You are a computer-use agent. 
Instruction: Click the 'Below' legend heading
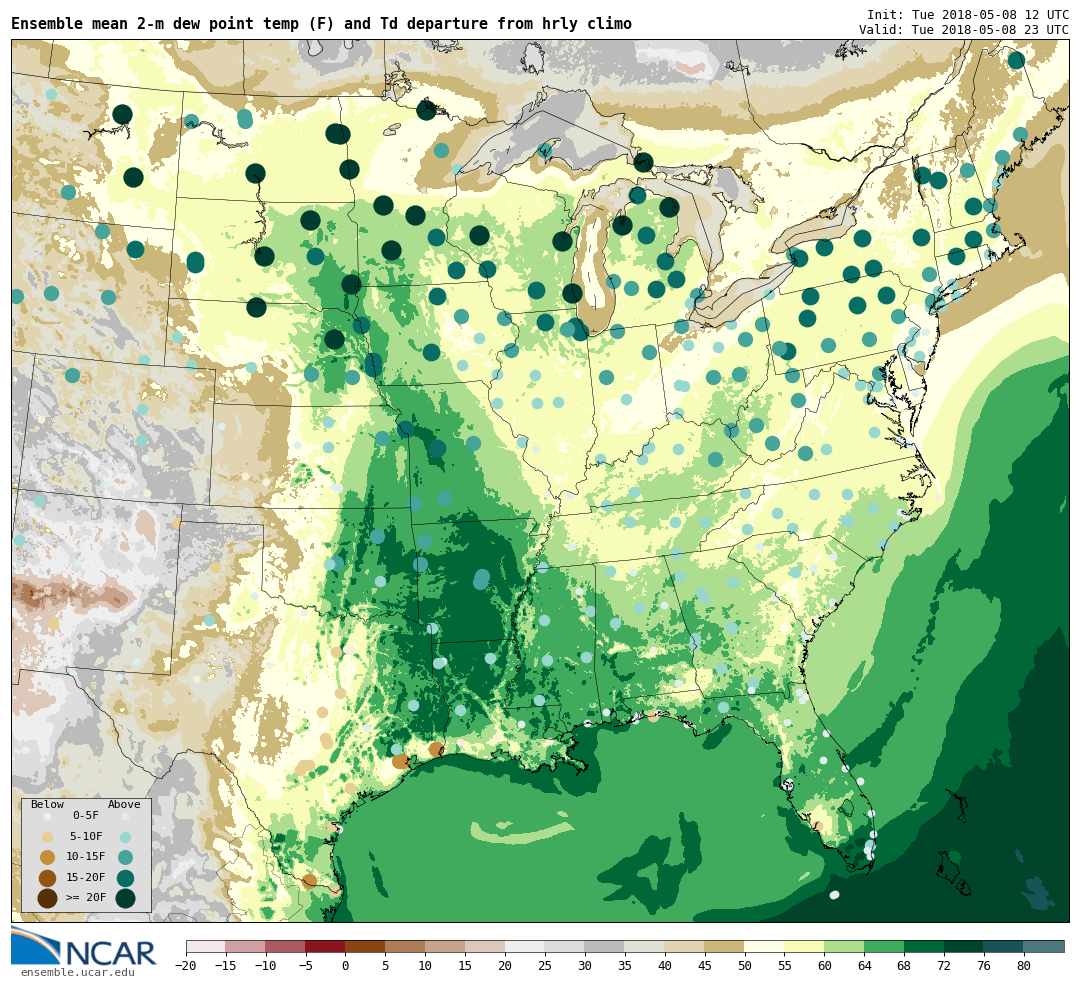48,805
